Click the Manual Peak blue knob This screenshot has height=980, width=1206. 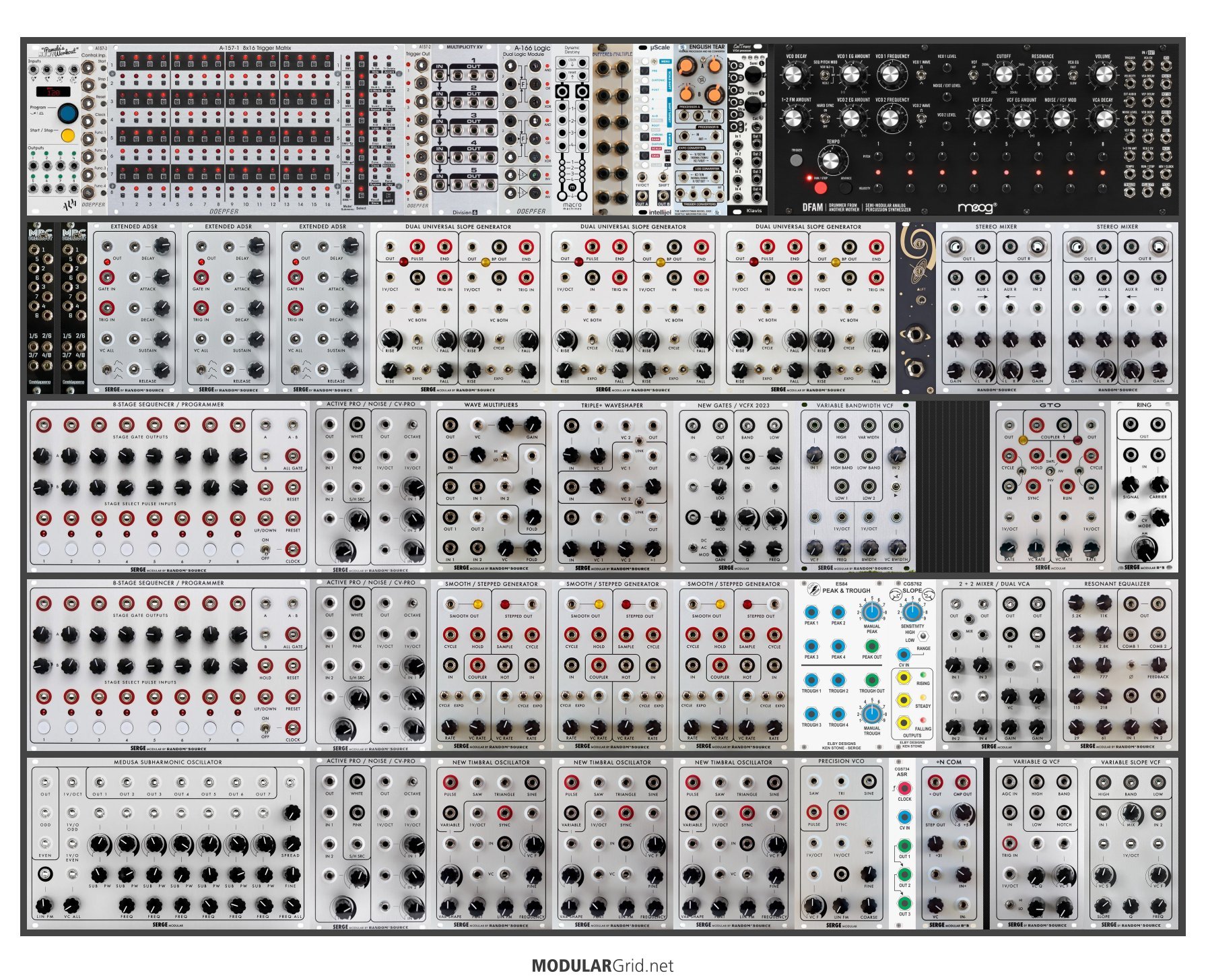pyautogui.click(x=871, y=612)
